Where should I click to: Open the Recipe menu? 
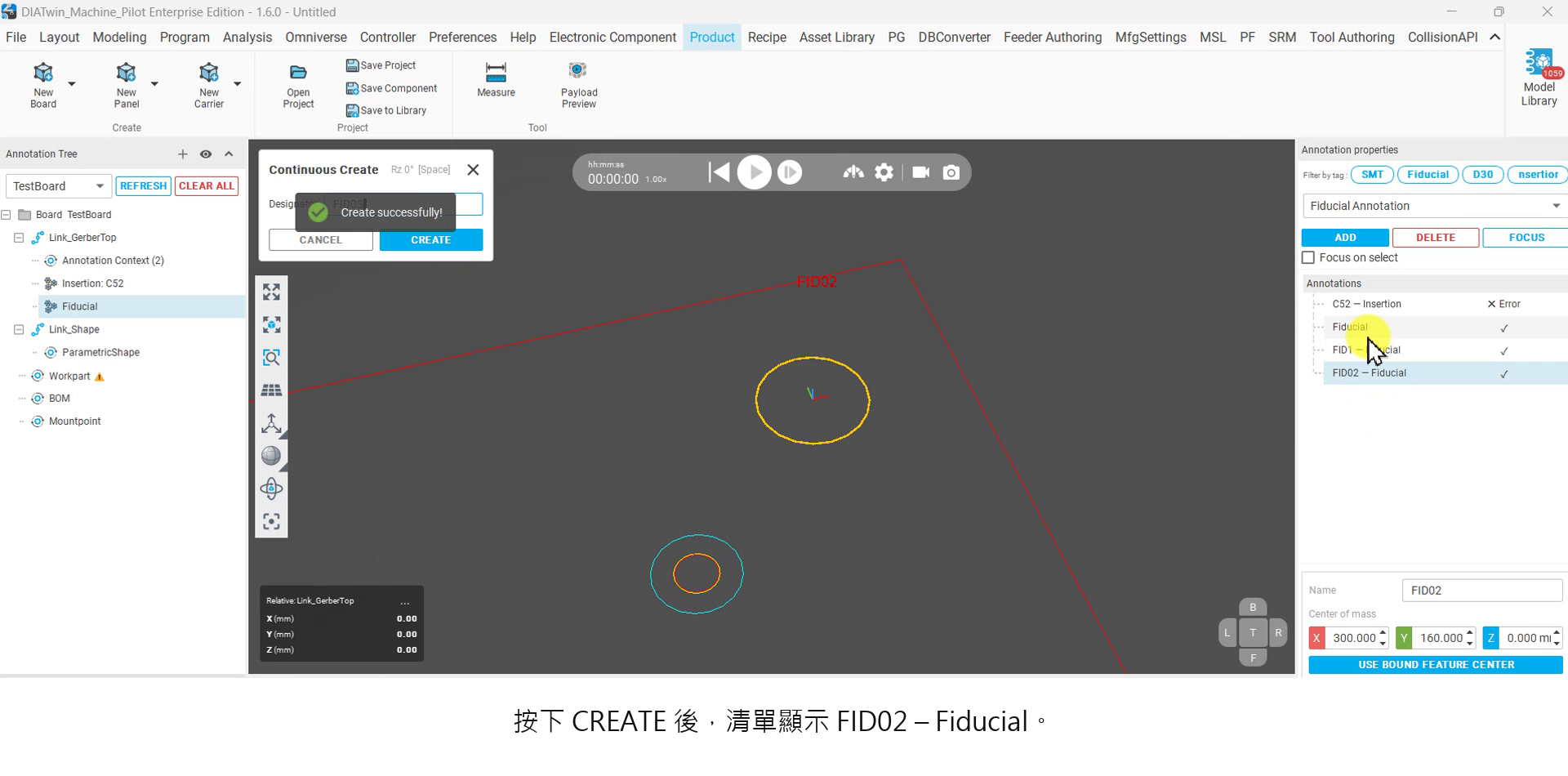(767, 38)
